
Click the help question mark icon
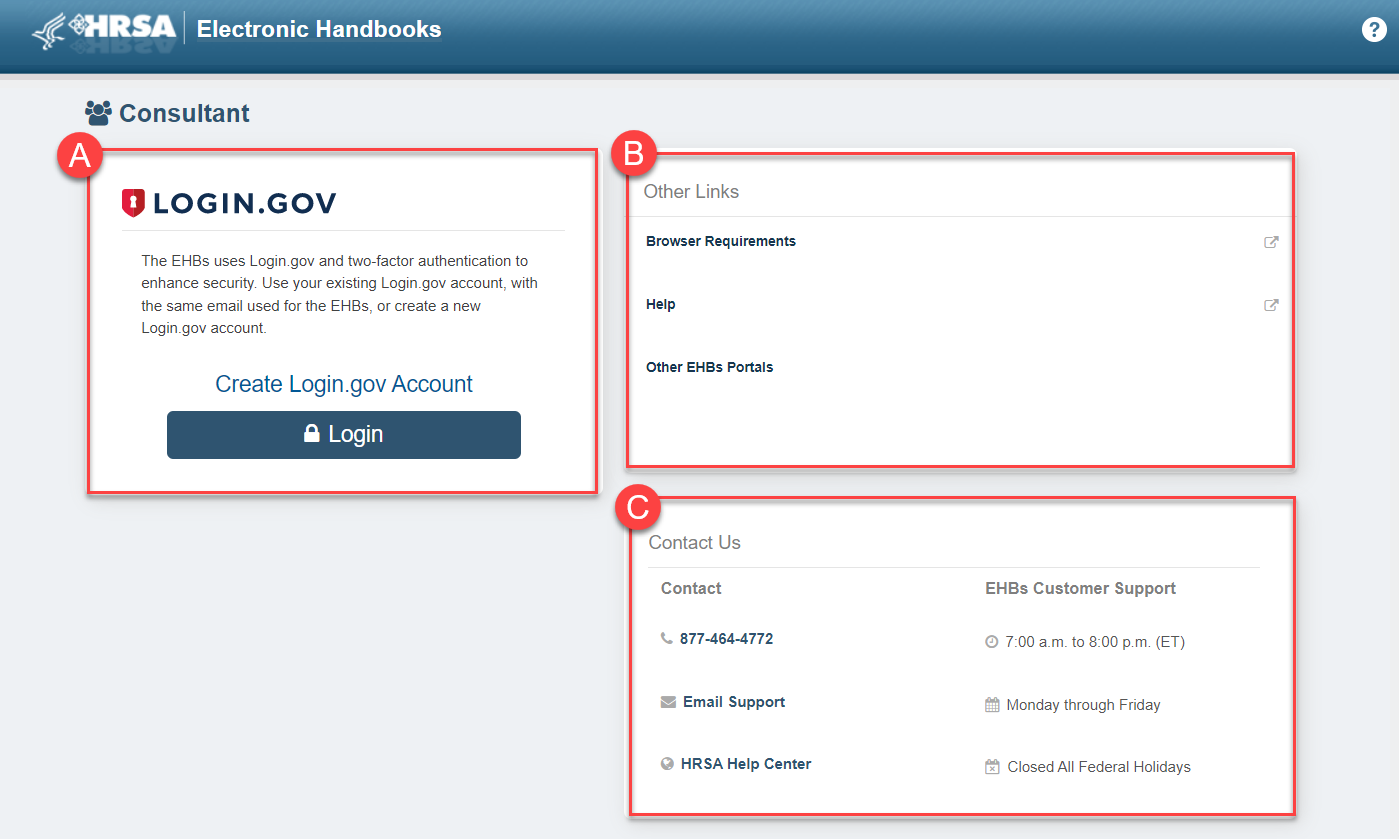click(1374, 30)
